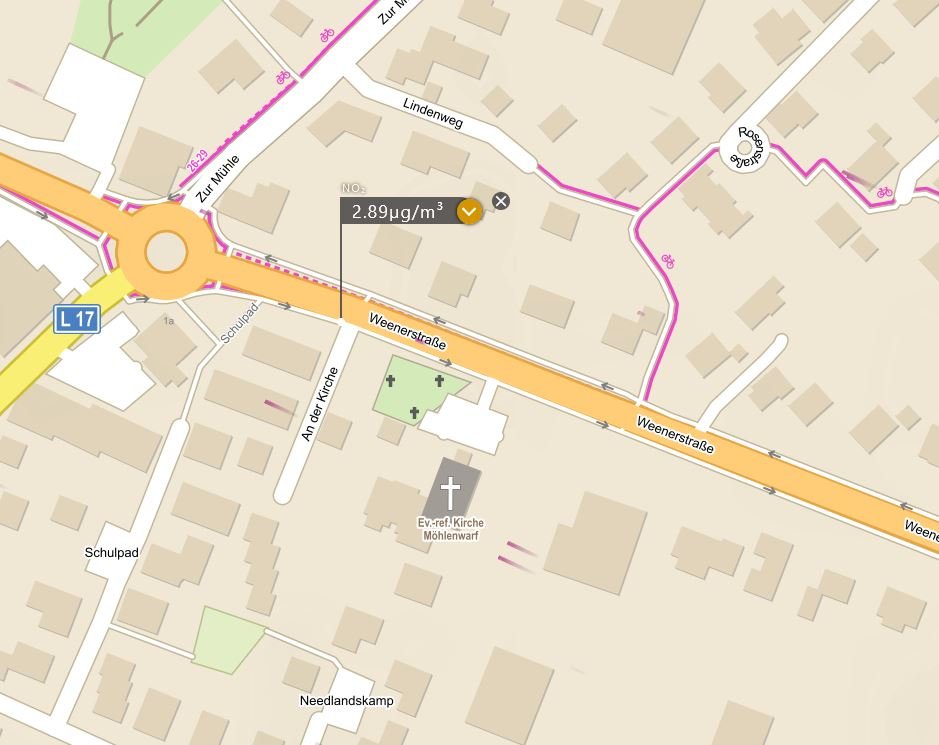Click the Zur Mühle street label
This screenshot has width=939, height=745.
coord(217,178)
